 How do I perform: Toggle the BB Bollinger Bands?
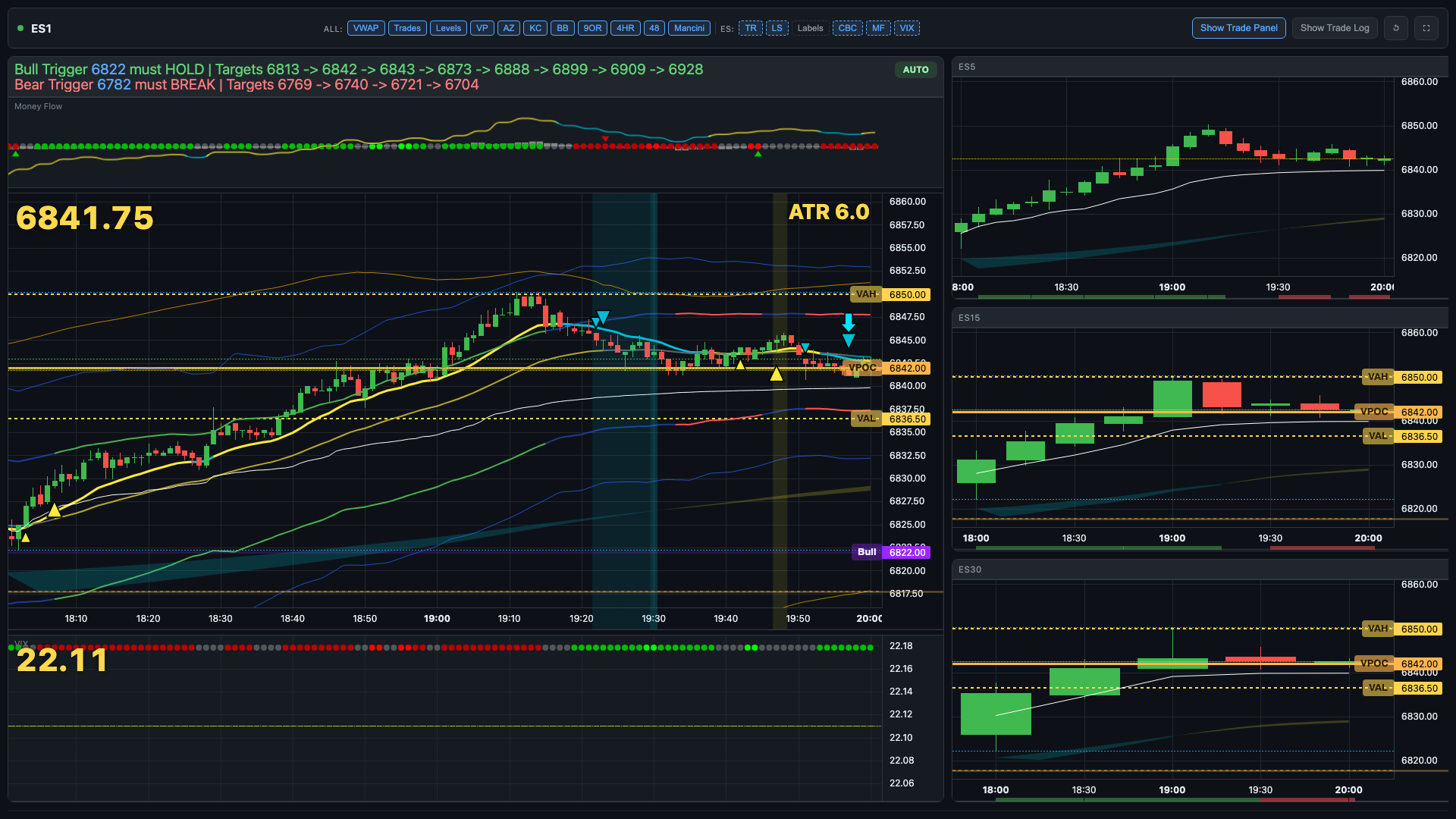point(563,27)
